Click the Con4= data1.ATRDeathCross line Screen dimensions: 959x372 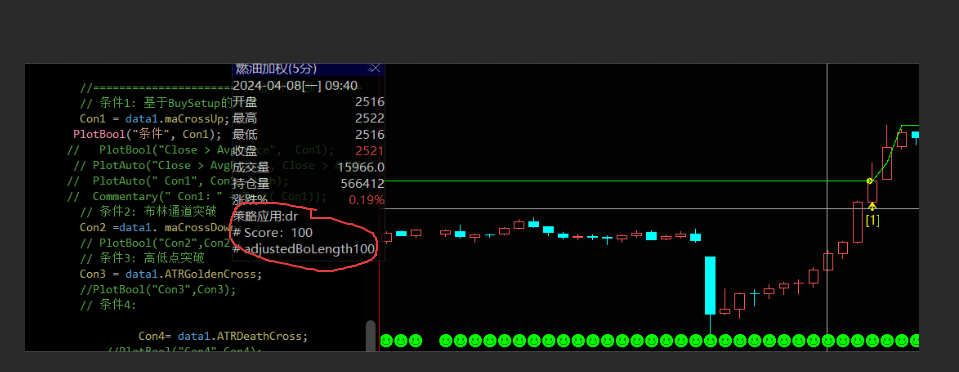[x=223, y=336]
